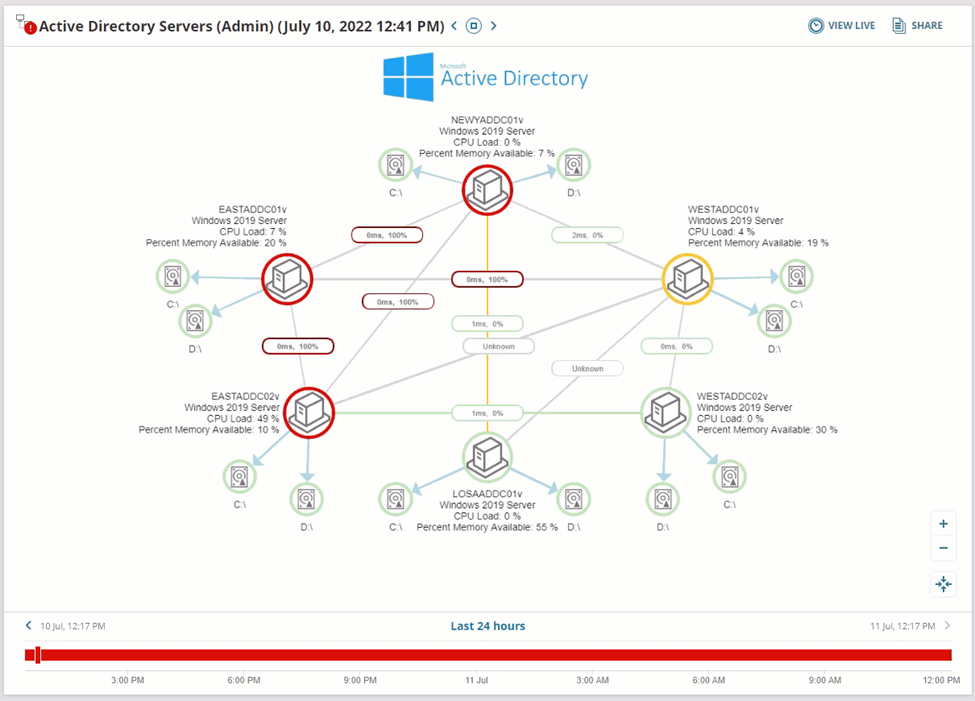Click the WESTADDC02v name label
Screen dimensions: 975x701
[732, 396]
